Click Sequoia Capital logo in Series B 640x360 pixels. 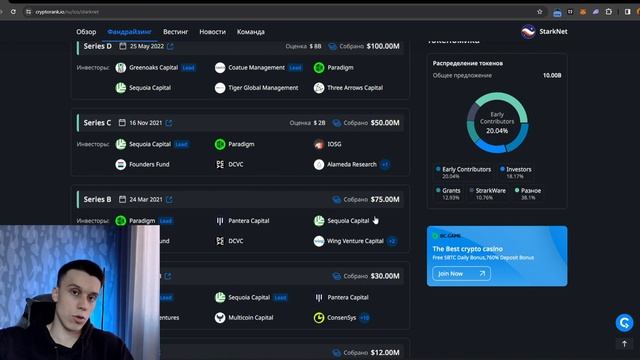[319, 221]
